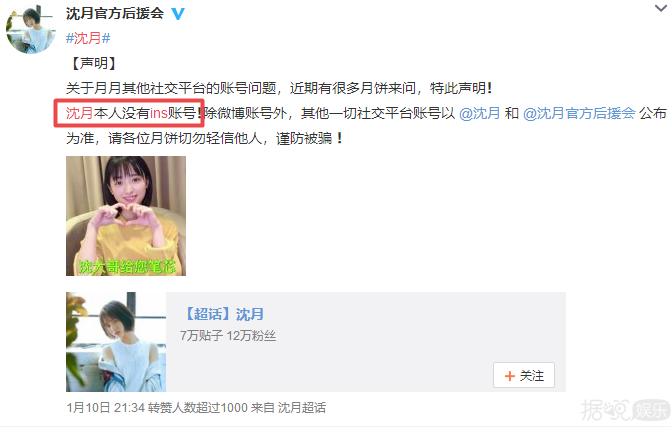Image resolution: width=671 pixels, height=430 pixels.
Task: Click the 沈月超话 source link
Action: point(302,407)
